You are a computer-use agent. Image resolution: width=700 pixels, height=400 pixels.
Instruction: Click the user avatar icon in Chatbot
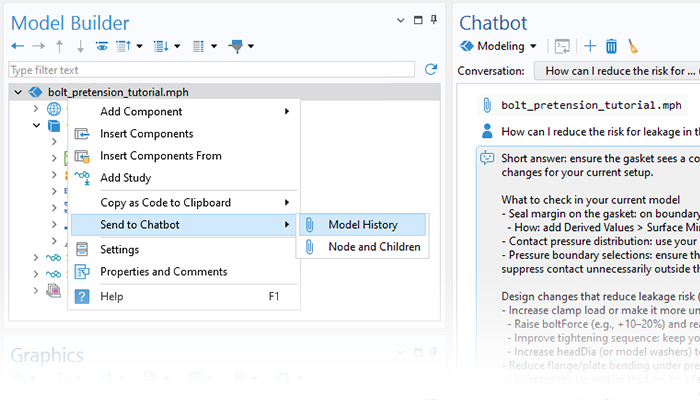coord(487,131)
